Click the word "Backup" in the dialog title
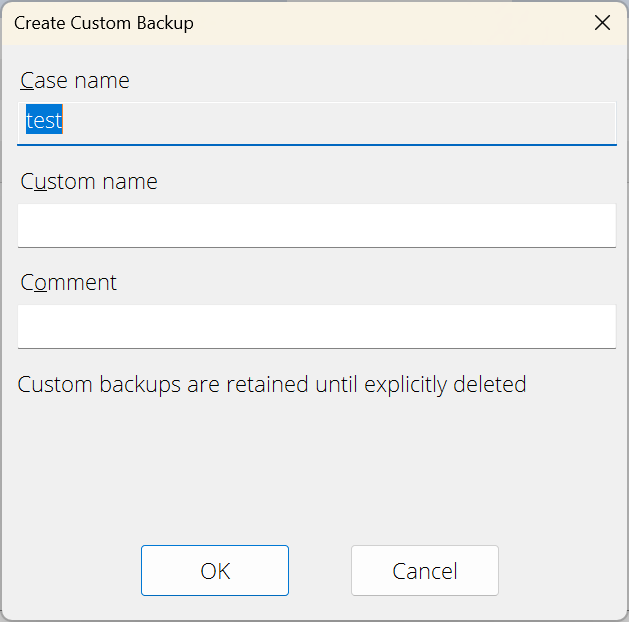The width and height of the screenshot is (629, 622). pos(165,23)
